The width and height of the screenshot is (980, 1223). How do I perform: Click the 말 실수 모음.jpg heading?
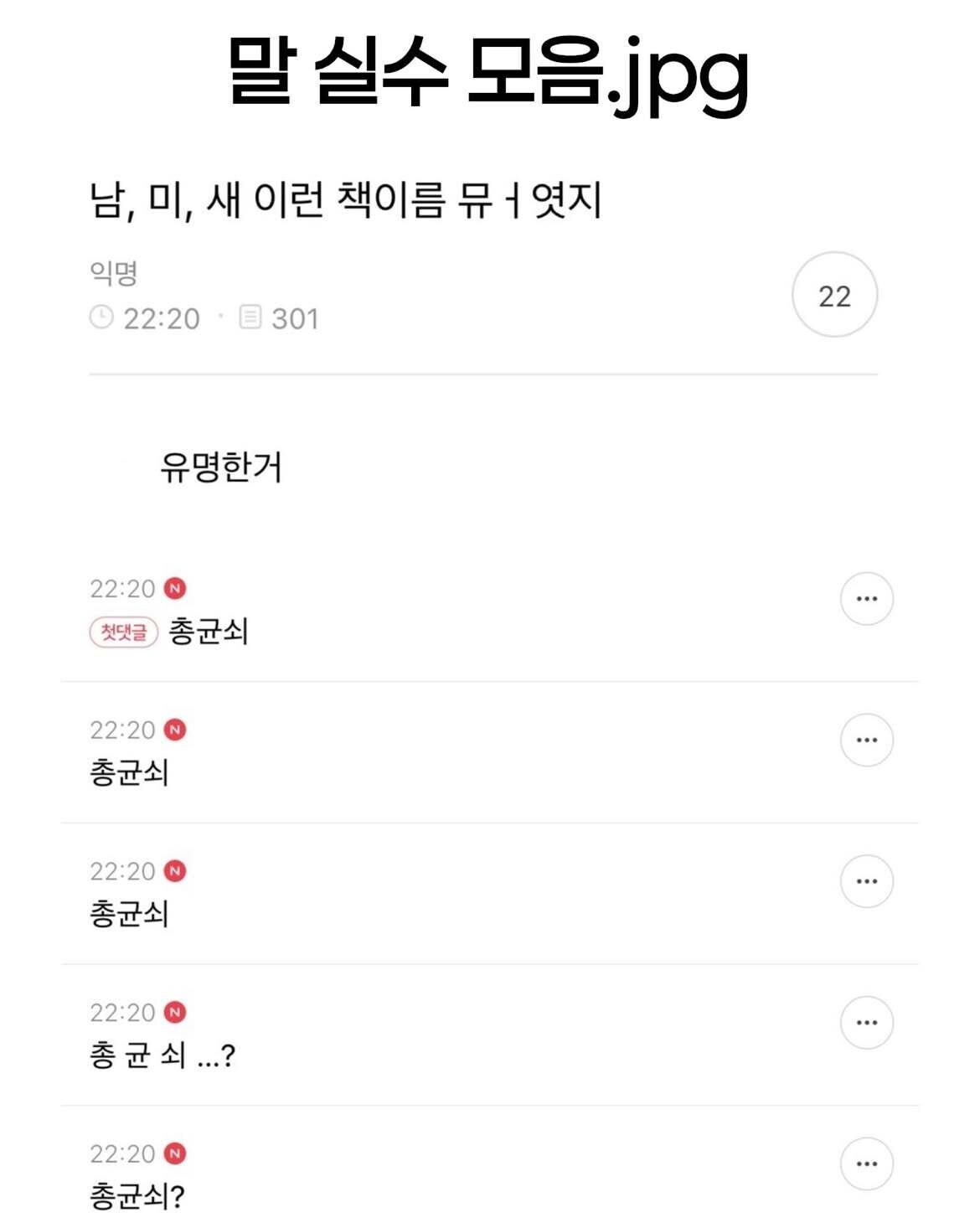tap(488, 71)
